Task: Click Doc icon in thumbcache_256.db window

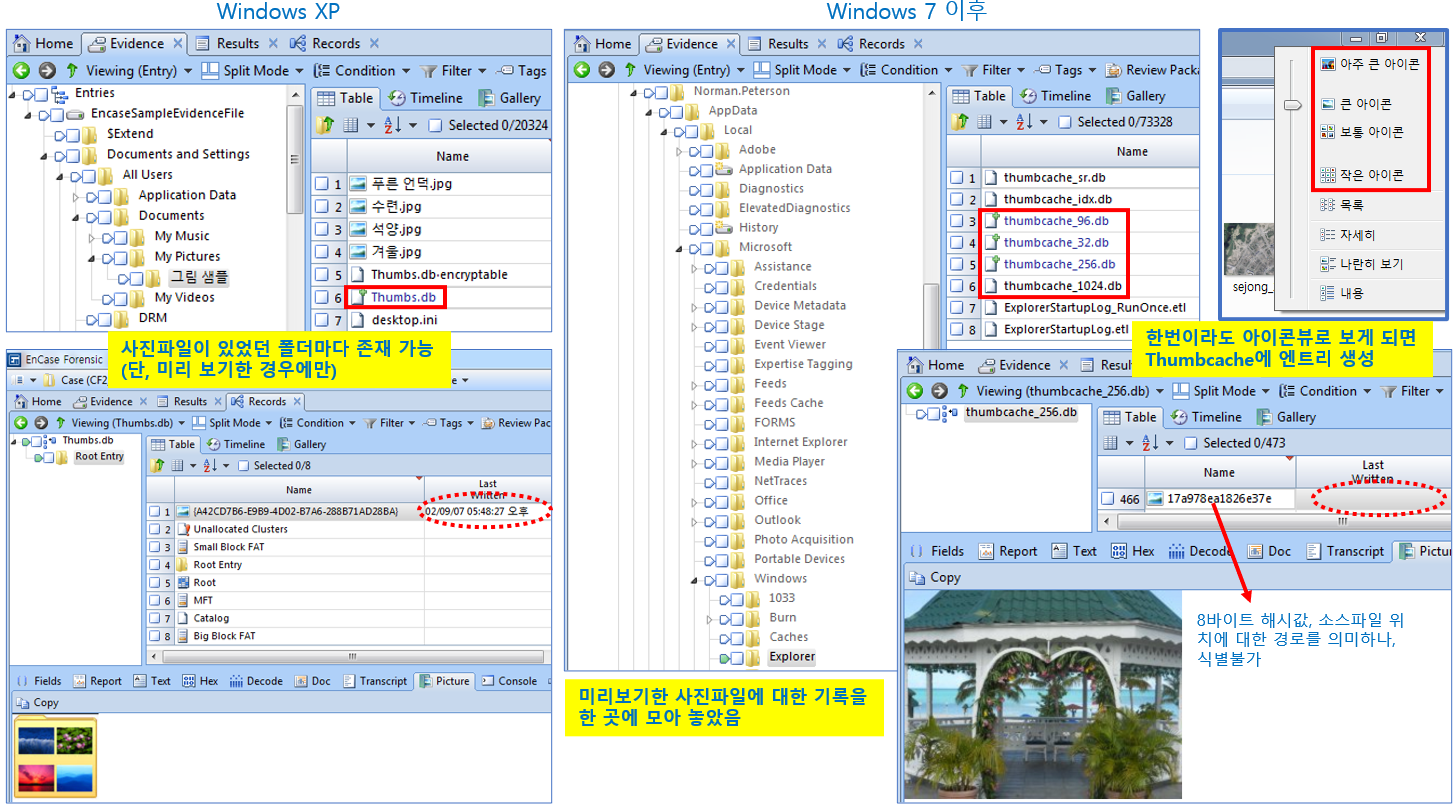Action: (1255, 551)
